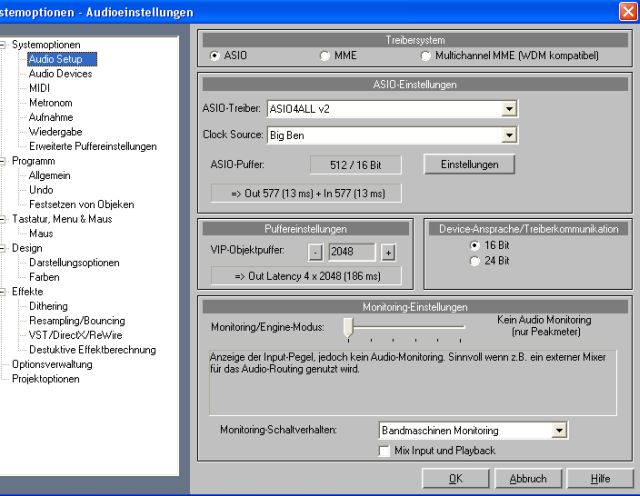640x496 pixels.
Task: Open the Metronom settings page
Action: coord(51,103)
